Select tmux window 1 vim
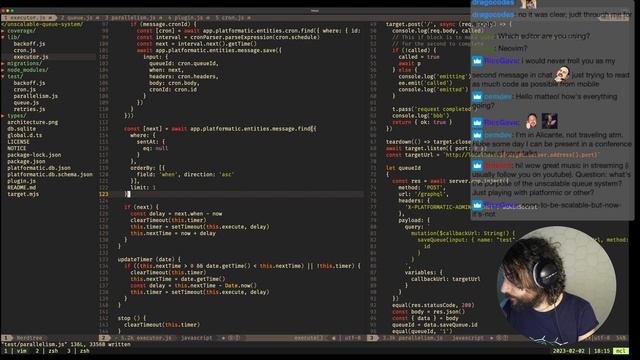This screenshot has width=640, height=360. 16,351
